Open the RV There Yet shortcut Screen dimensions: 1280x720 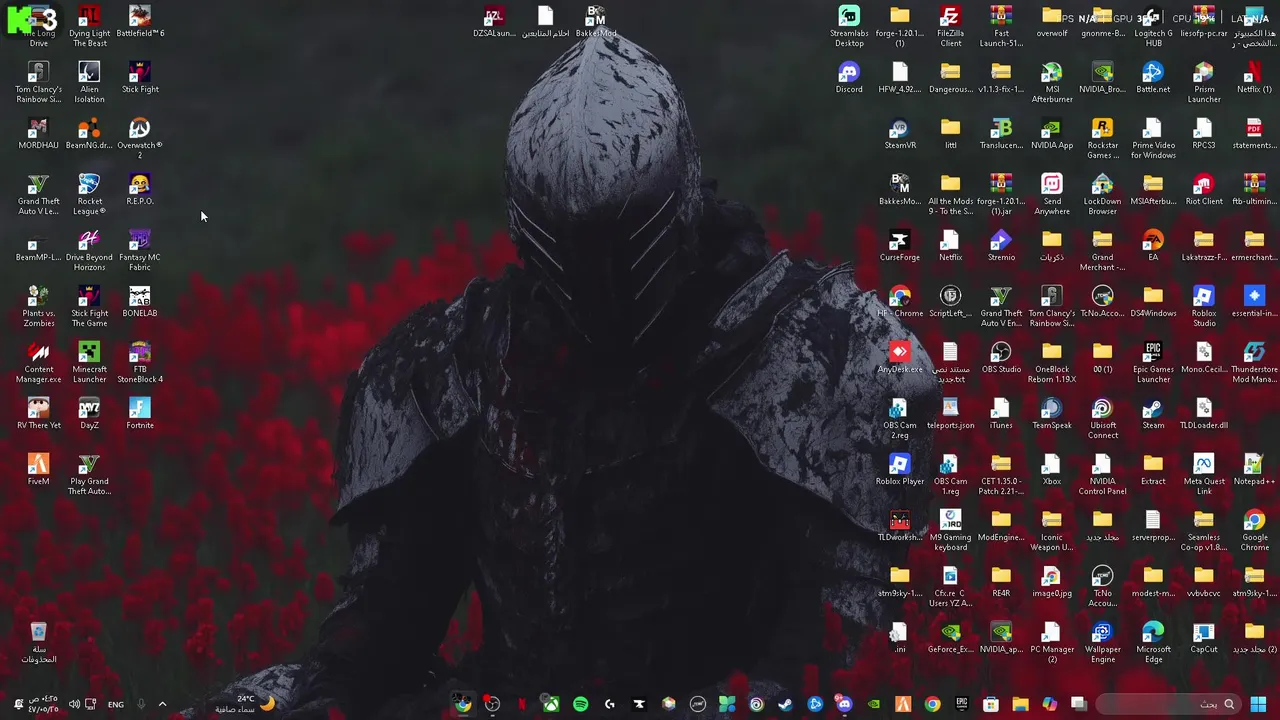38,415
